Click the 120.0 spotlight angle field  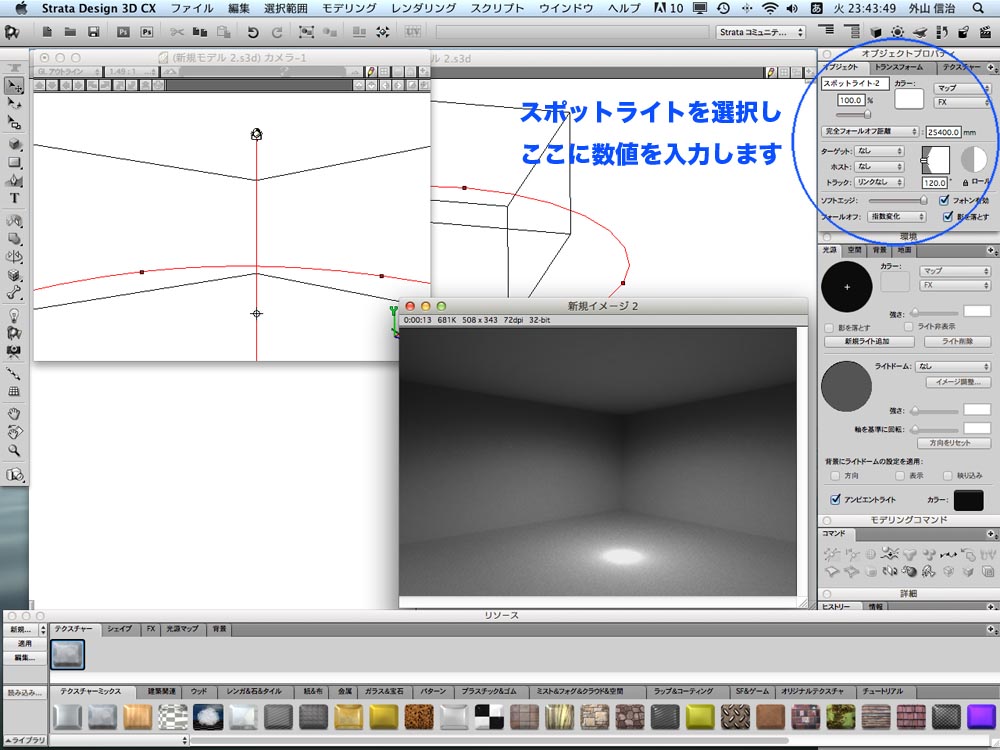(x=934, y=182)
